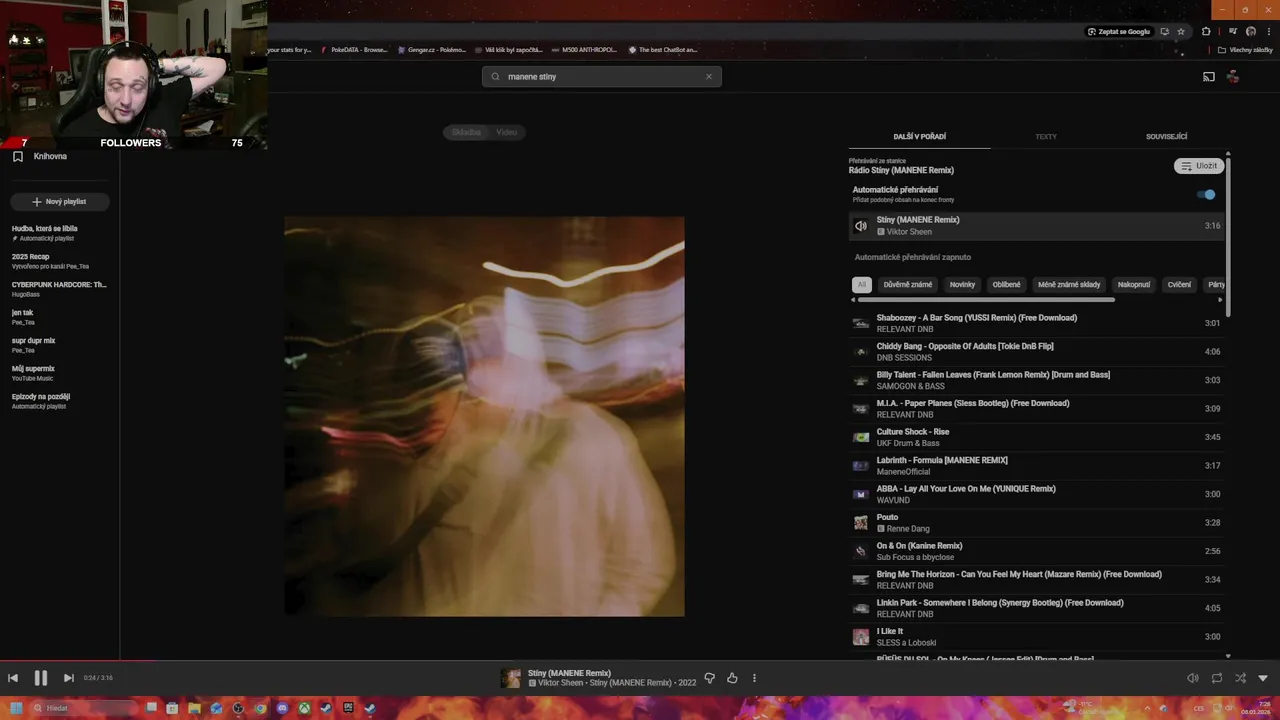The width and height of the screenshot is (1280, 720).
Task: Toggle the Automatické přehrávání switch
Action: tap(1207, 195)
